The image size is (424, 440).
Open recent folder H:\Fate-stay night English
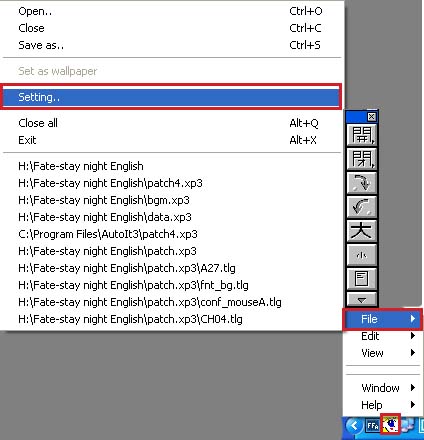[172, 166]
